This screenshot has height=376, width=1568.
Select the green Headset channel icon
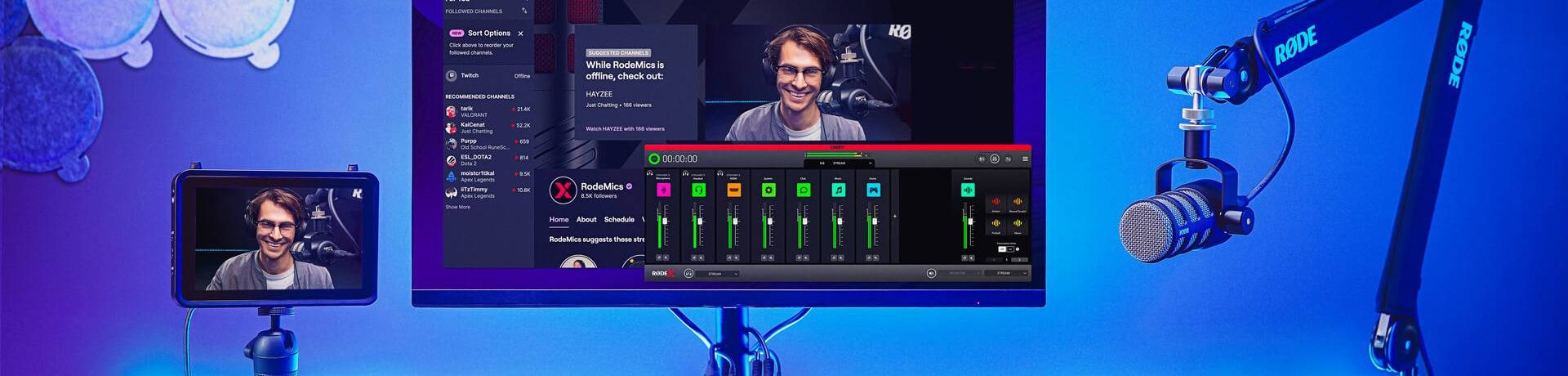pyautogui.click(x=698, y=190)
